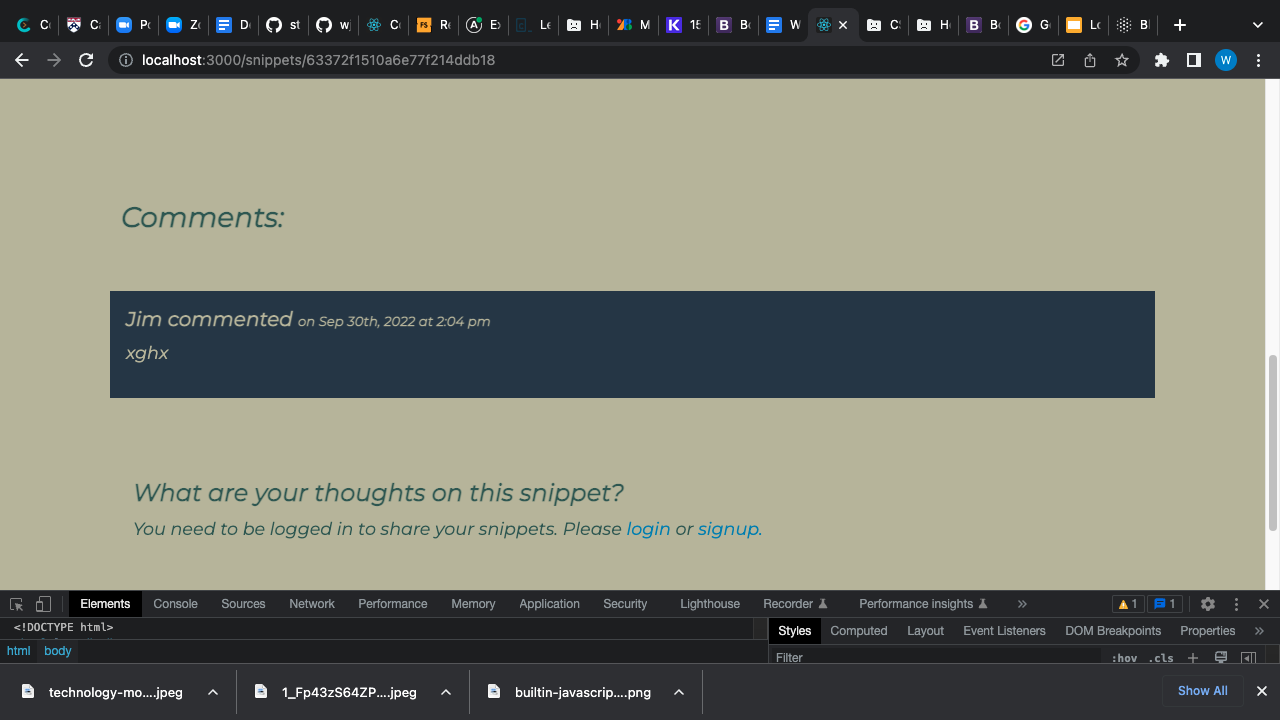Toggle the computed styles sidebar icon

click(x=1248, y=658)
